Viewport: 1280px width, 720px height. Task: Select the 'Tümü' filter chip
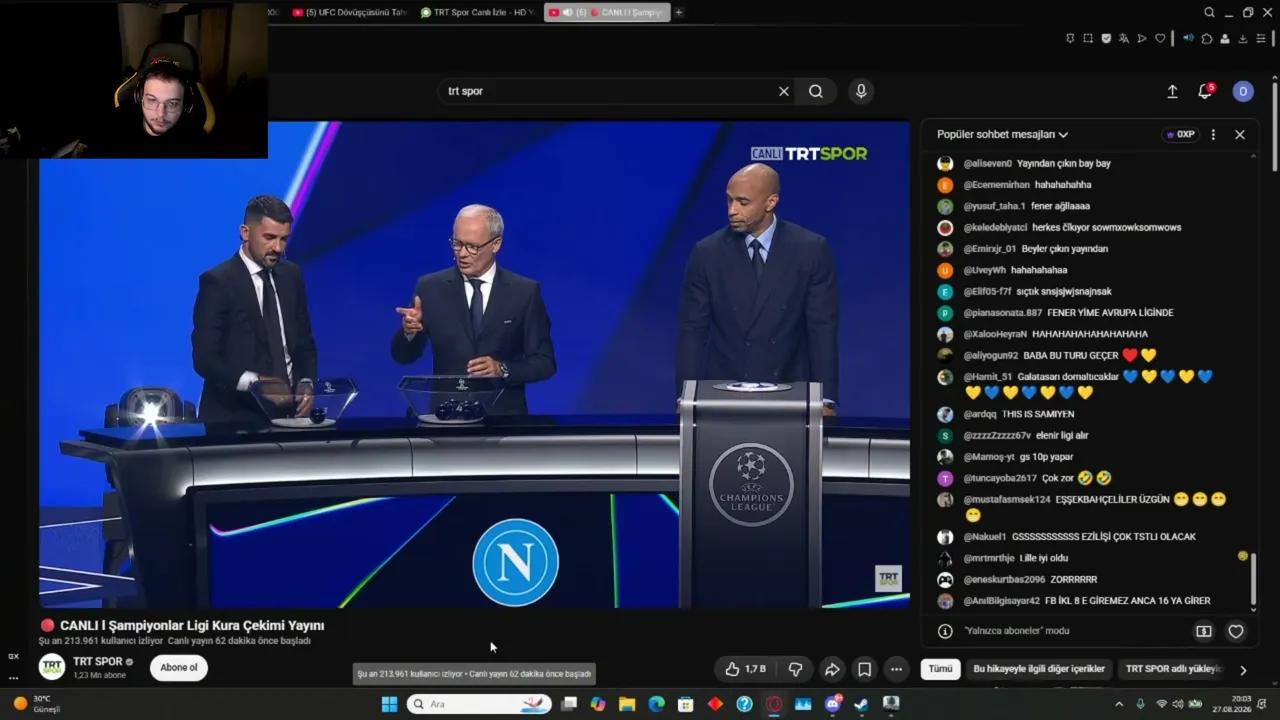click(940, 669)
